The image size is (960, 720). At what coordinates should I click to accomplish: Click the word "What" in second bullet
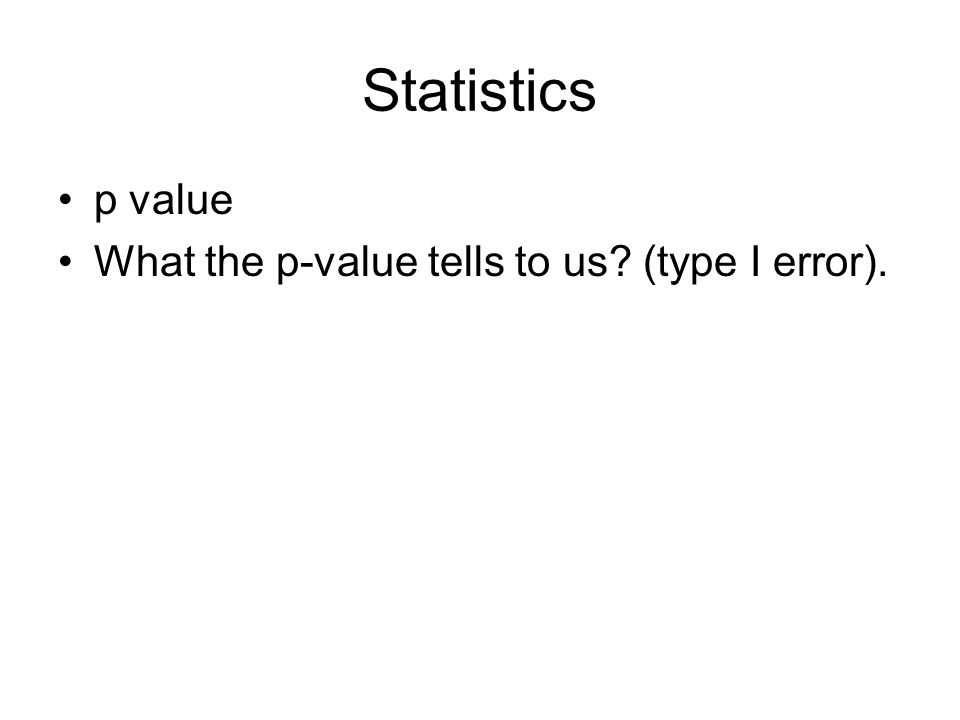(x=146, y=261)
